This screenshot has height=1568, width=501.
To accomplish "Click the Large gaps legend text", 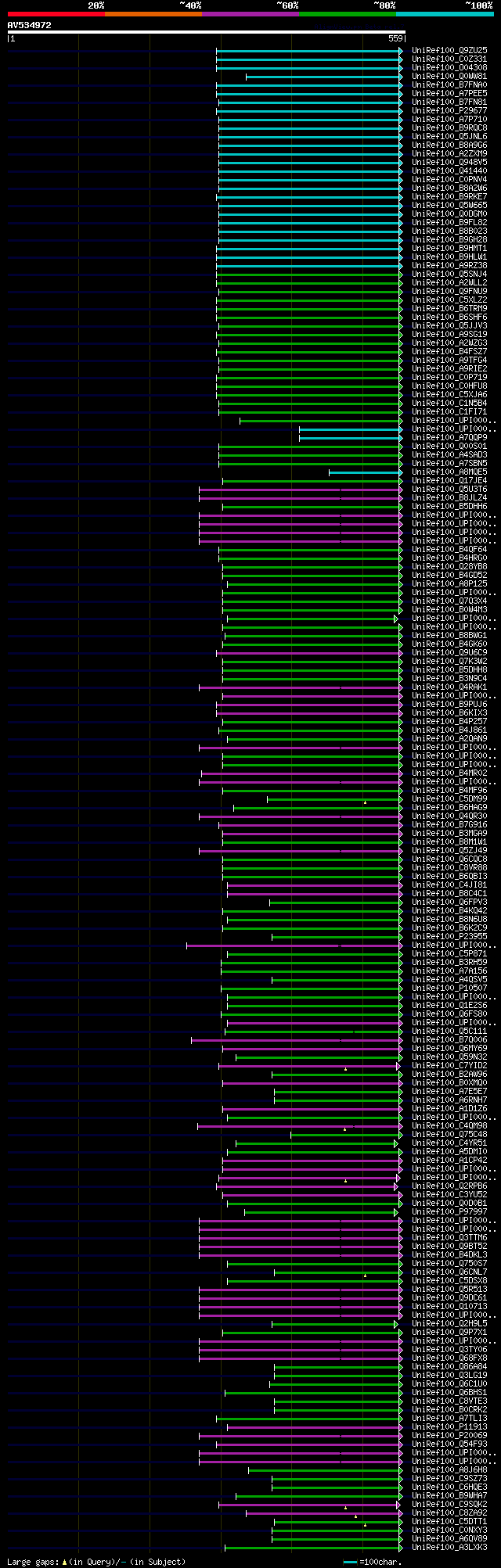I will (x=96, y=1562).
